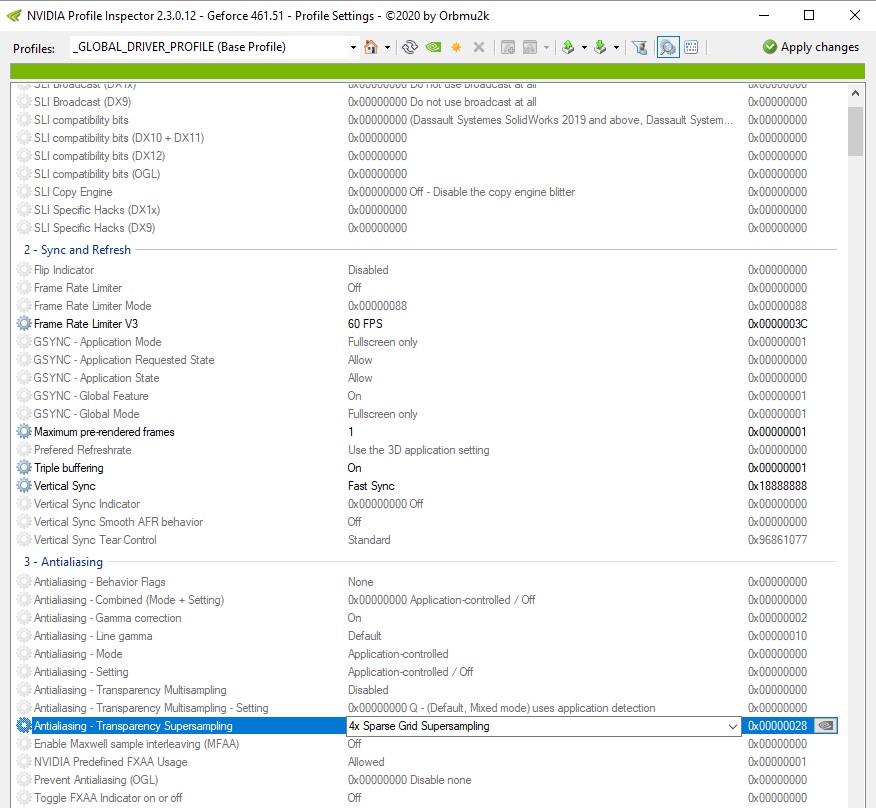
Task: Expand the dropdown arrow next to export icon
Action: (584, 47)
